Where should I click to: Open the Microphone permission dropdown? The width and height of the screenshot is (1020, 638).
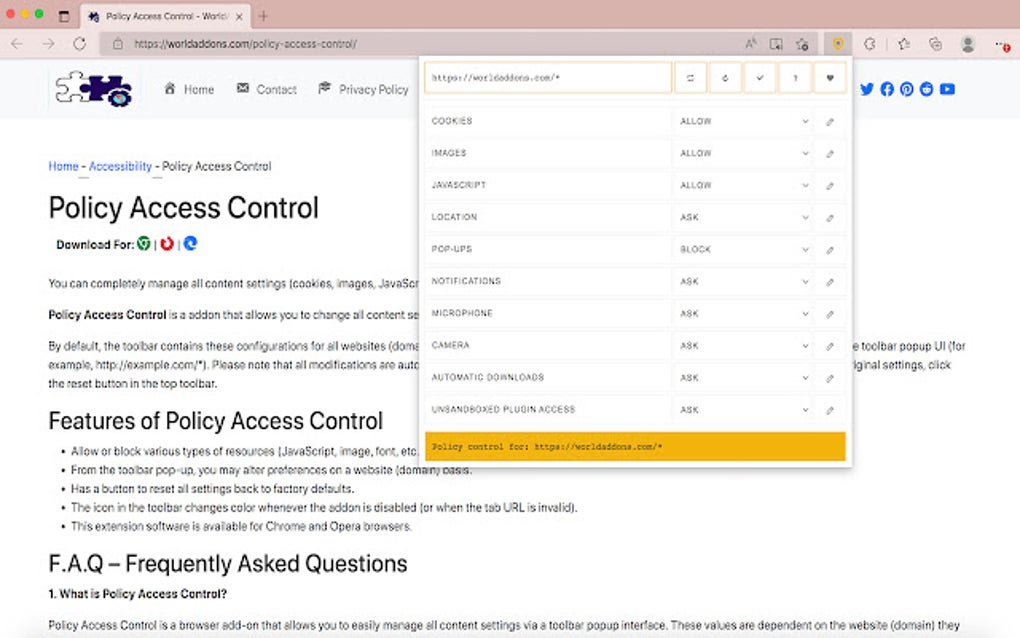744,314
